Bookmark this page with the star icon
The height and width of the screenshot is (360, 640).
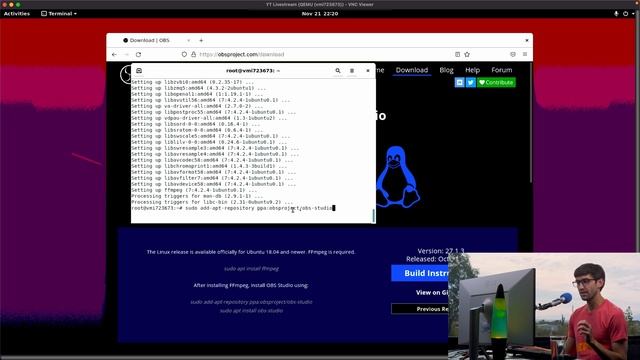(467, 54)
